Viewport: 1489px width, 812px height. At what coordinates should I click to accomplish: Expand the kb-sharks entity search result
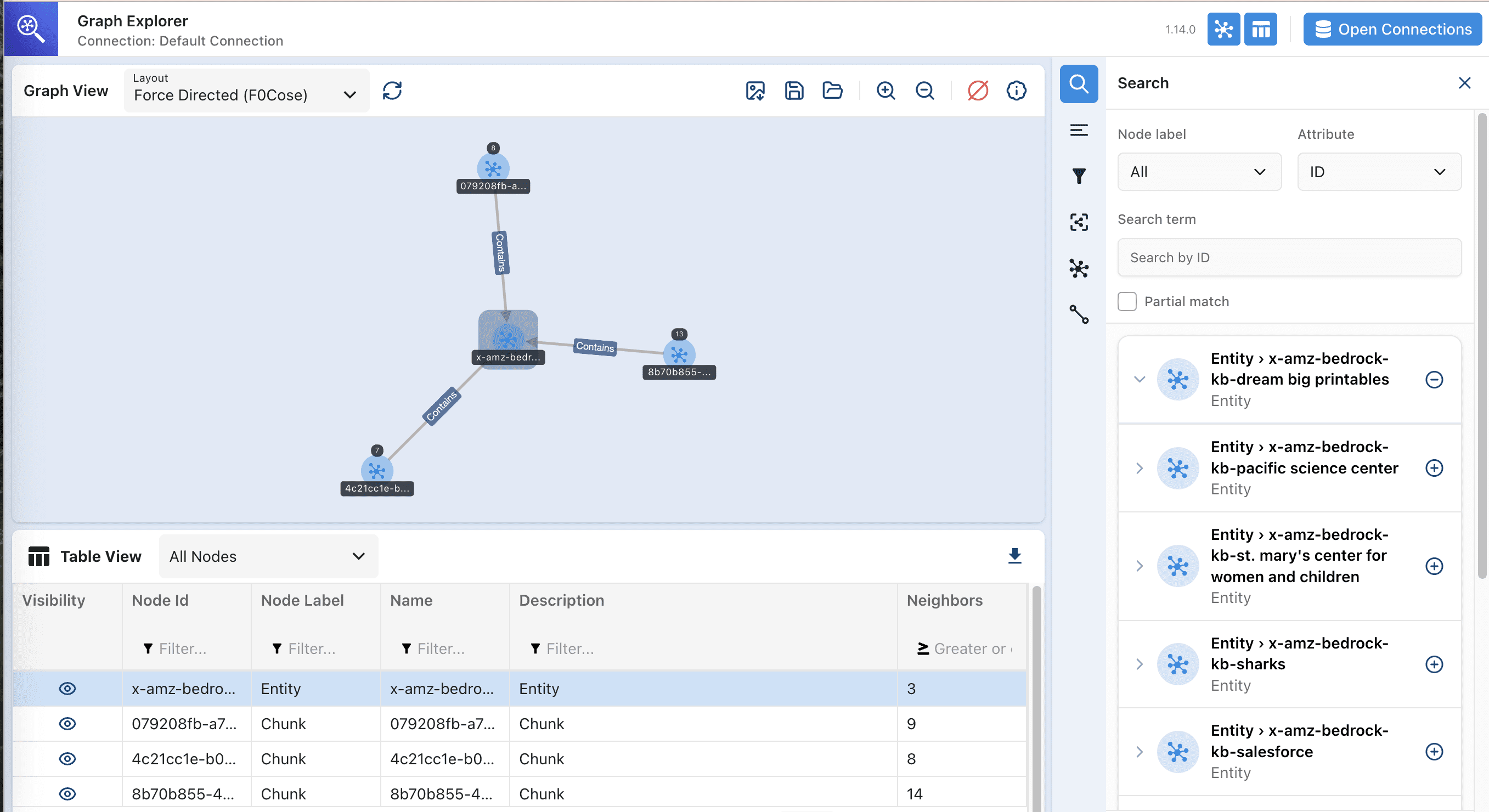1140,664
